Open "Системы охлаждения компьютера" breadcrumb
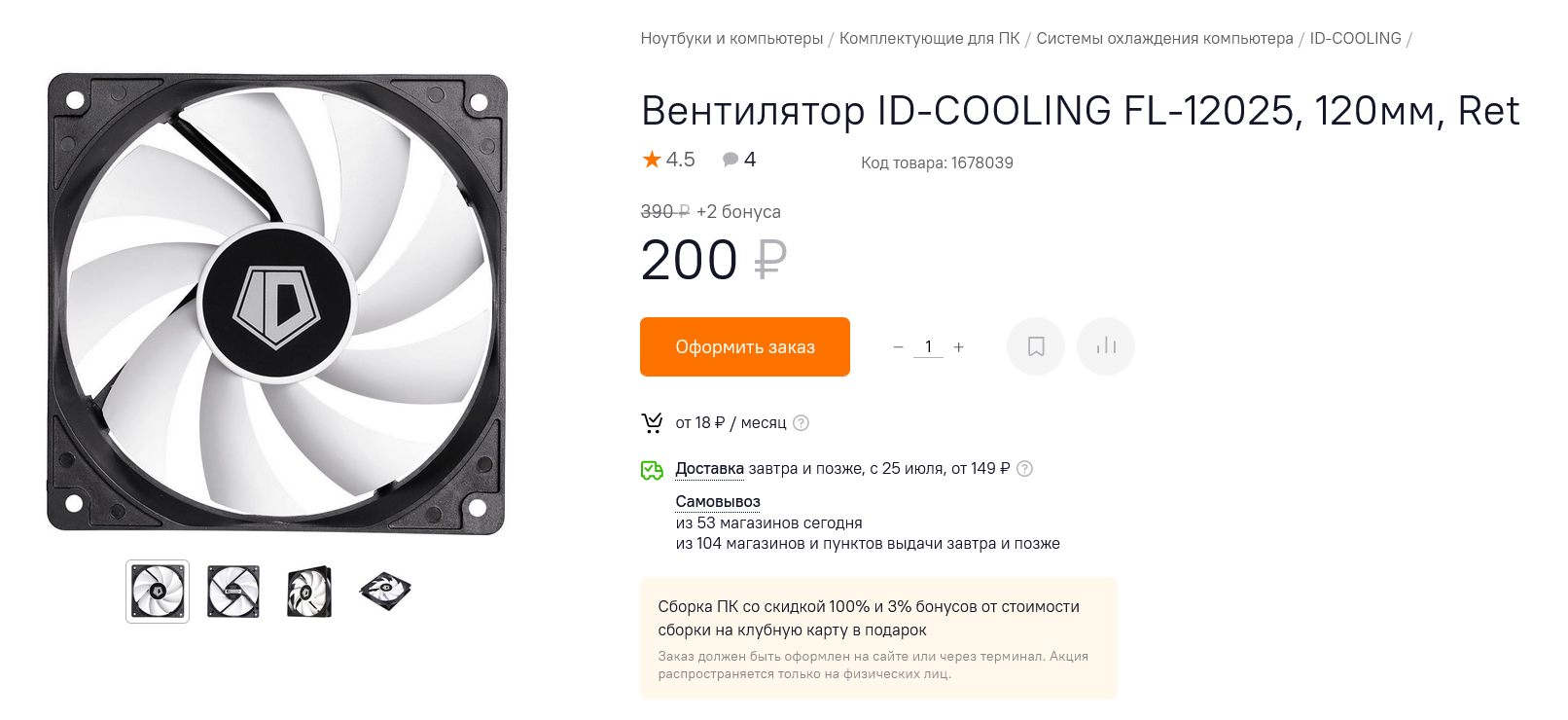Screen dimensions: 1568x720 click(x=1164, y=39)
